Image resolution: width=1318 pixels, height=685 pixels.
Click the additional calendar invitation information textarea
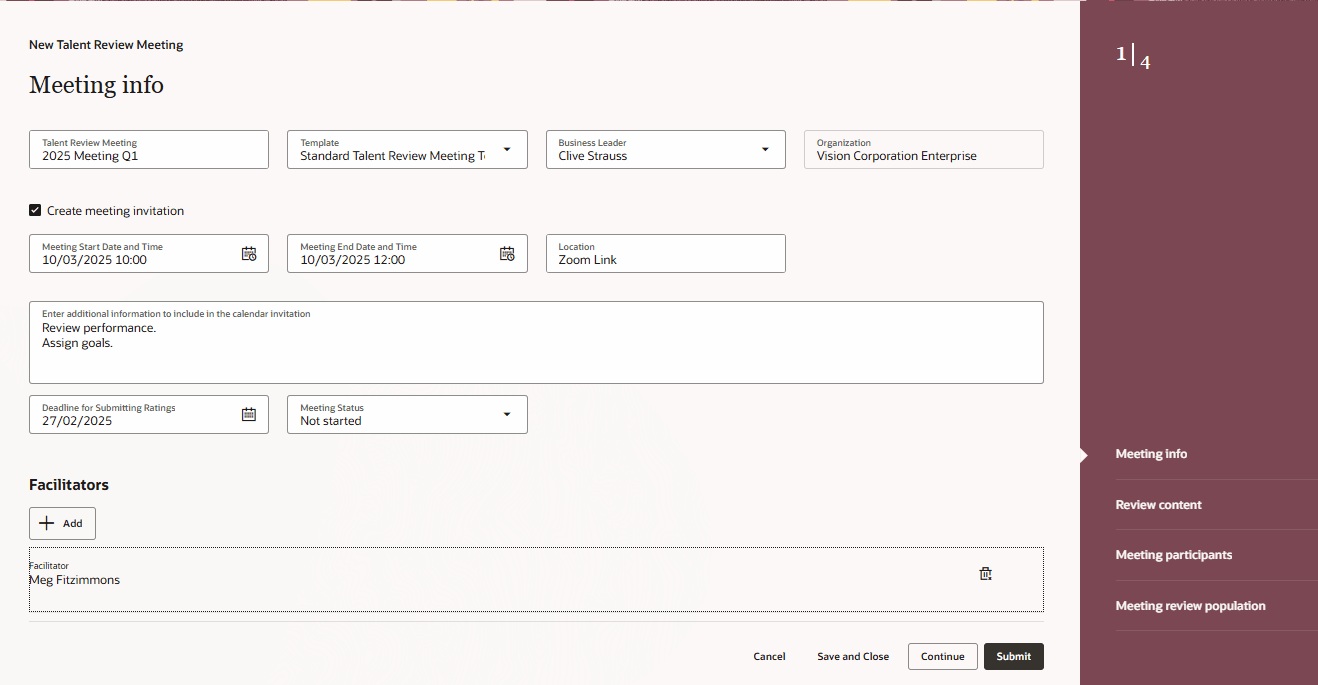[536, 340]
